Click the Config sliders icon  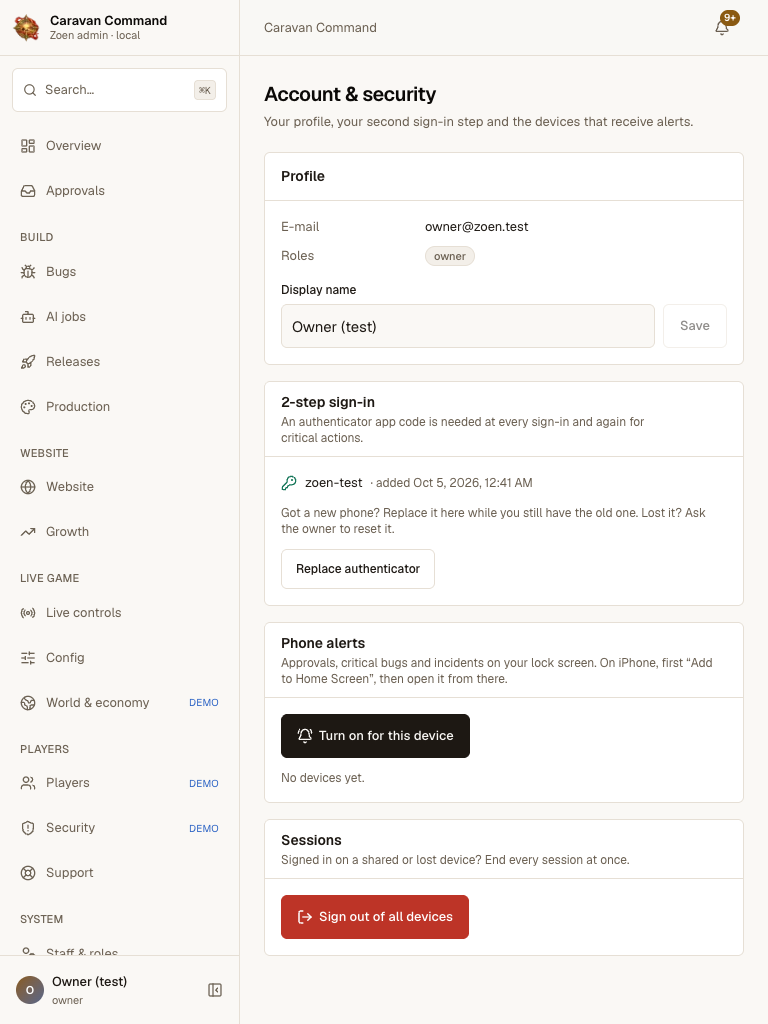(28, 658)
